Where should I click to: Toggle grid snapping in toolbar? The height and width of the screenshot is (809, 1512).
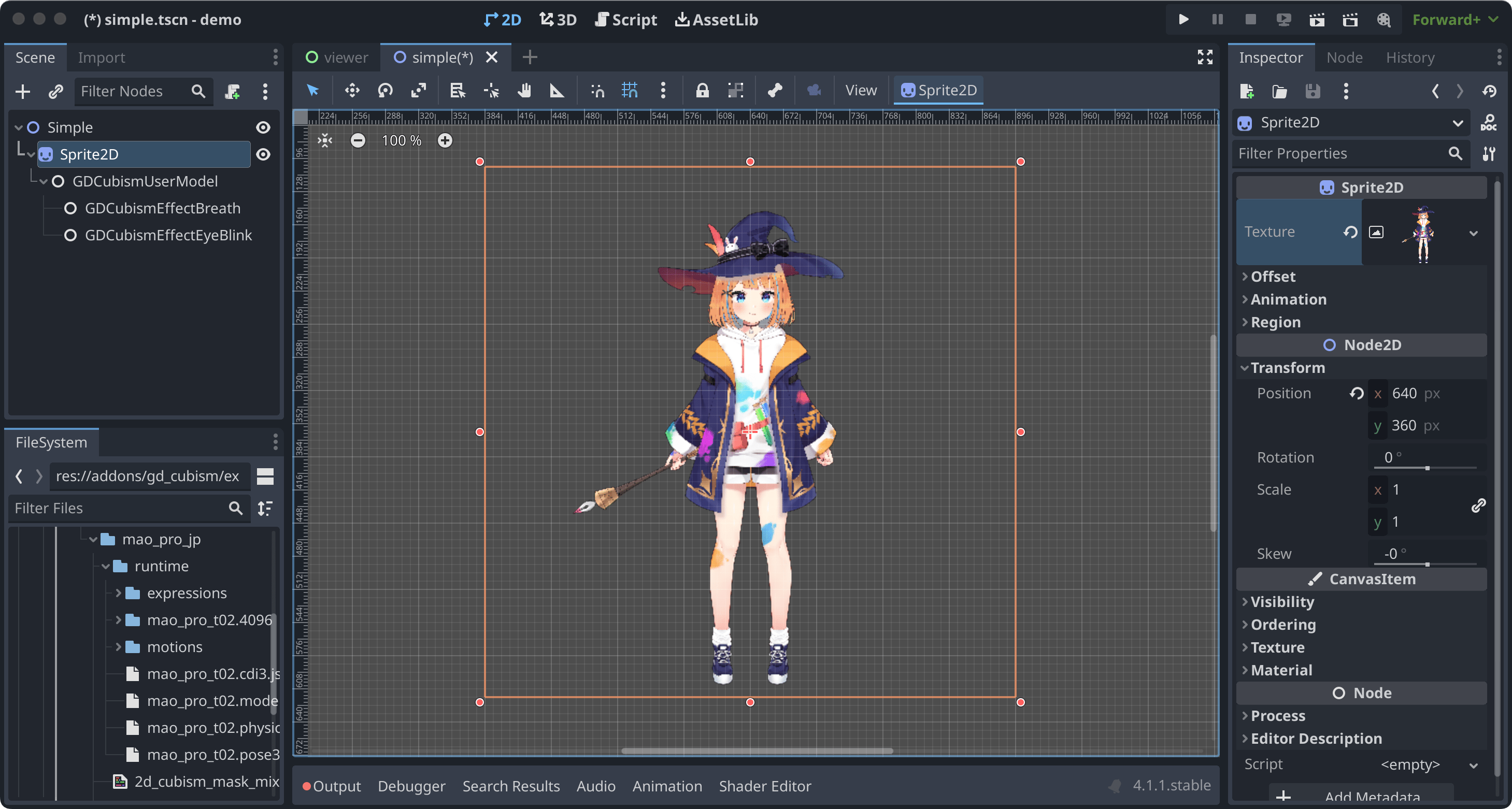(629, 90)
